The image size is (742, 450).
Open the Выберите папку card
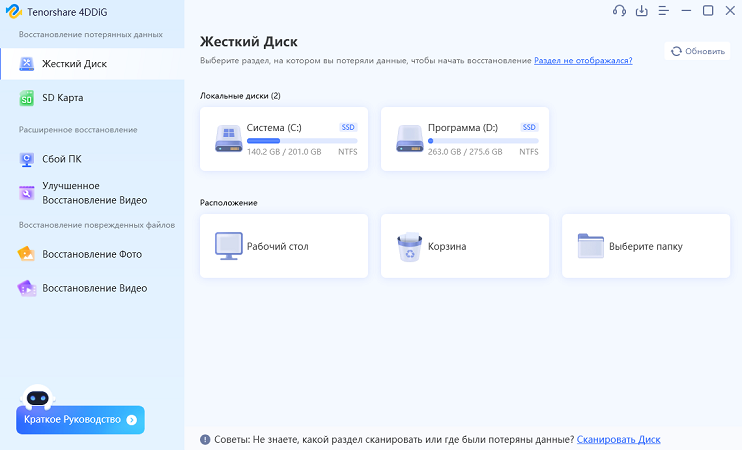click(x=646, y=246)
